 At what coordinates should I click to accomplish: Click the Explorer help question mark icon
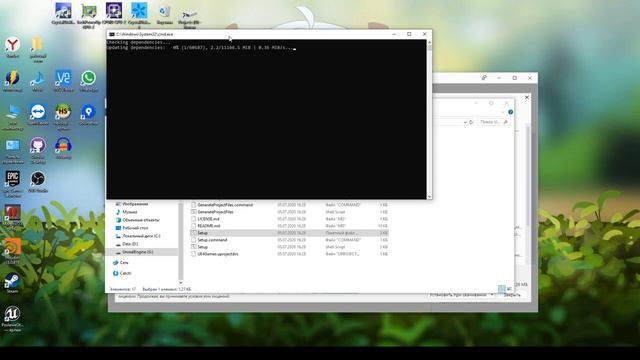coord(511,112)
